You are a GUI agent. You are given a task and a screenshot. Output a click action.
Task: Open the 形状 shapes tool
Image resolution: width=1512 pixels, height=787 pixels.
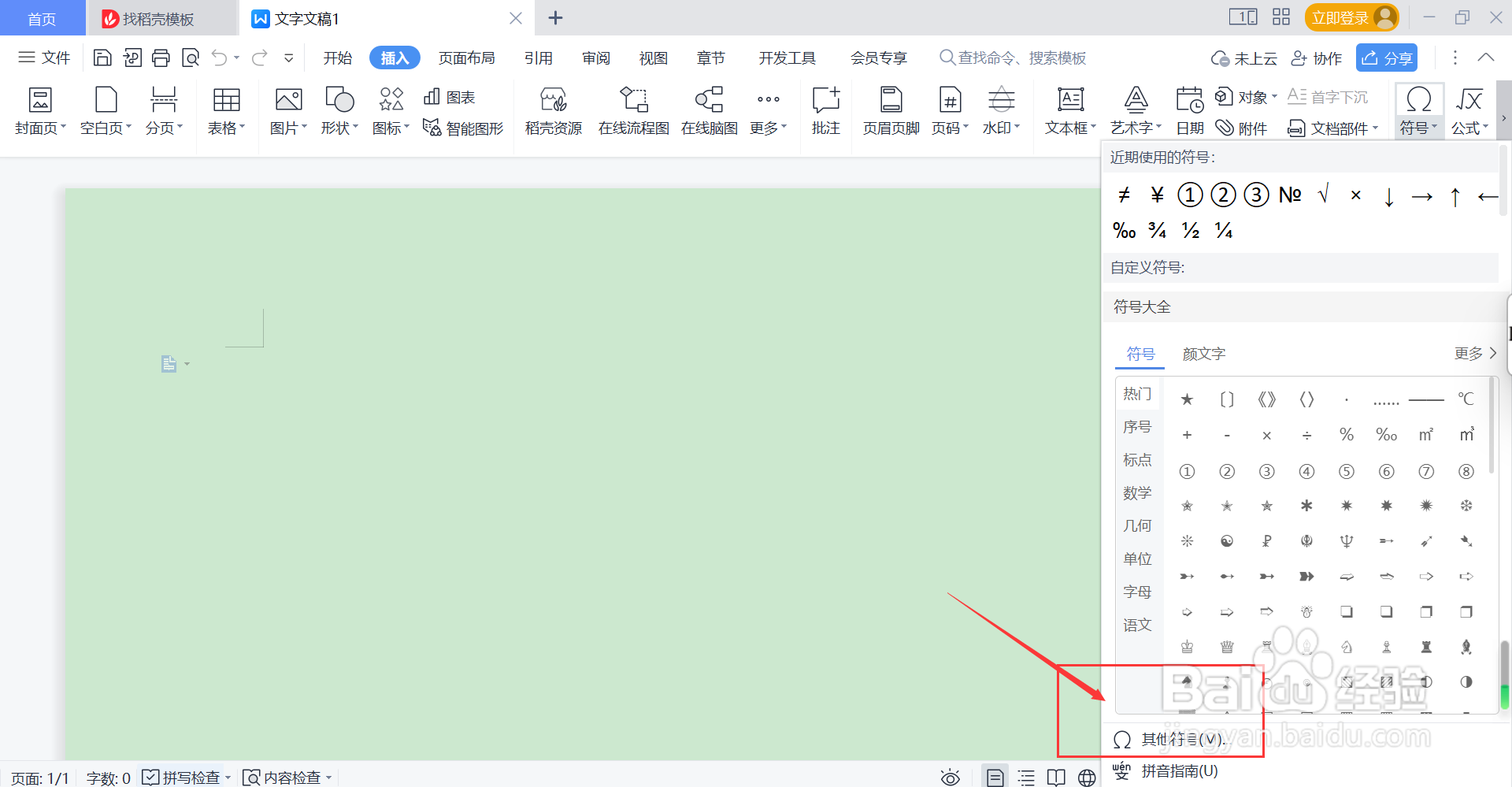pos(339,110)
